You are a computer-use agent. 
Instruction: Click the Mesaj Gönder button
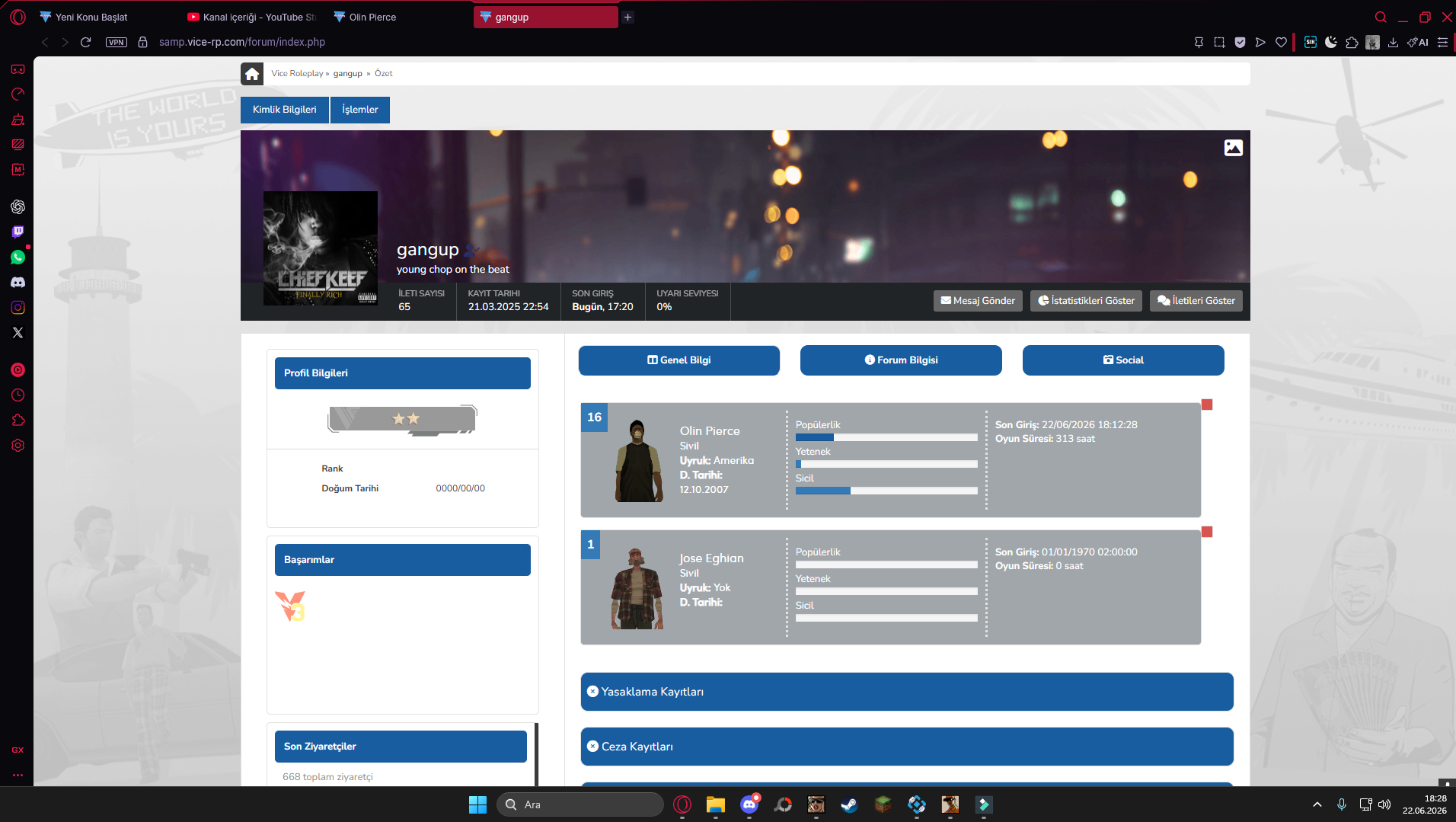pos(978,301)
